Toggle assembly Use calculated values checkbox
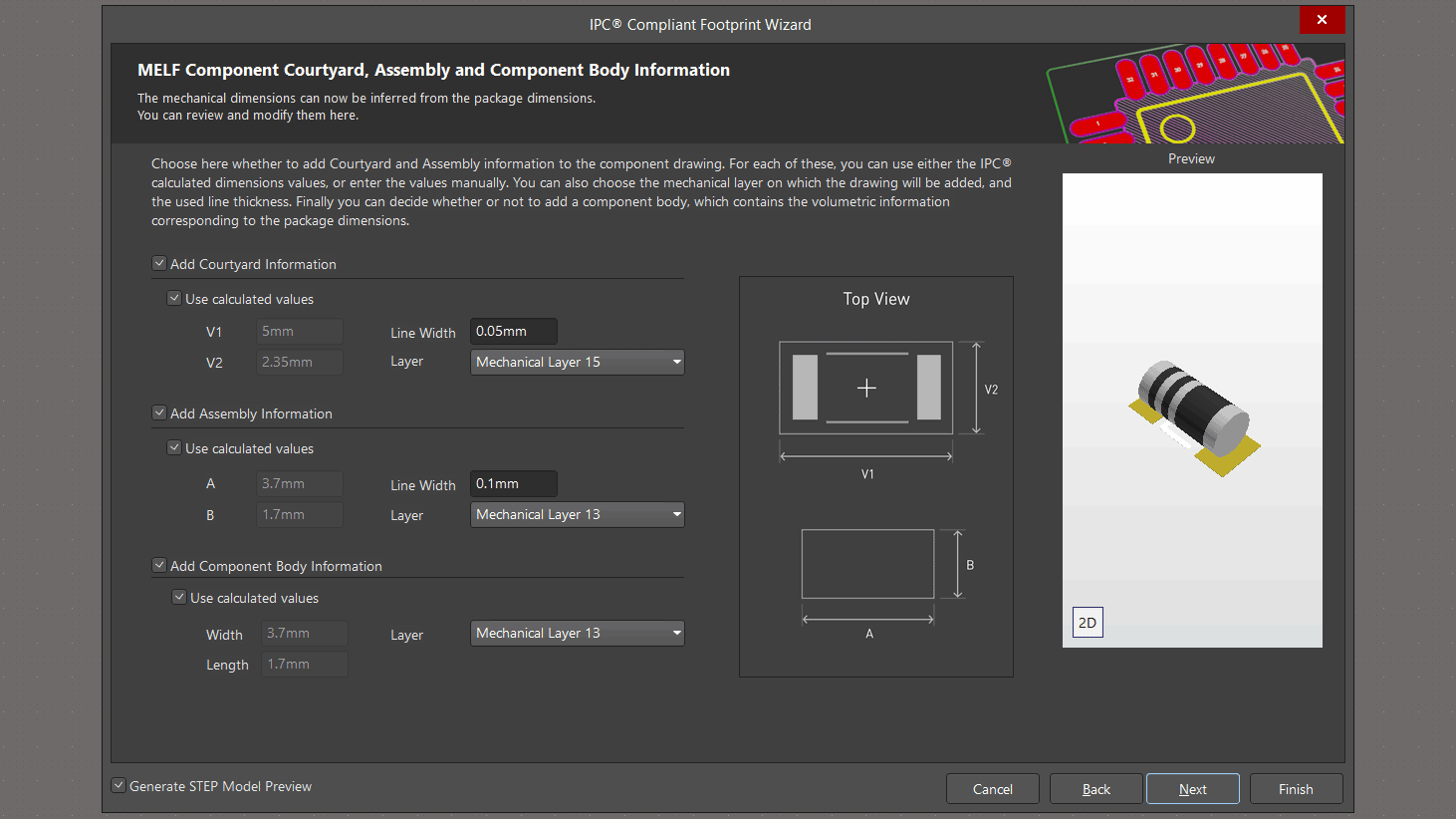The width and height of the screenshot is (1456, 819). pyautogui.click(x=174, y=448)
